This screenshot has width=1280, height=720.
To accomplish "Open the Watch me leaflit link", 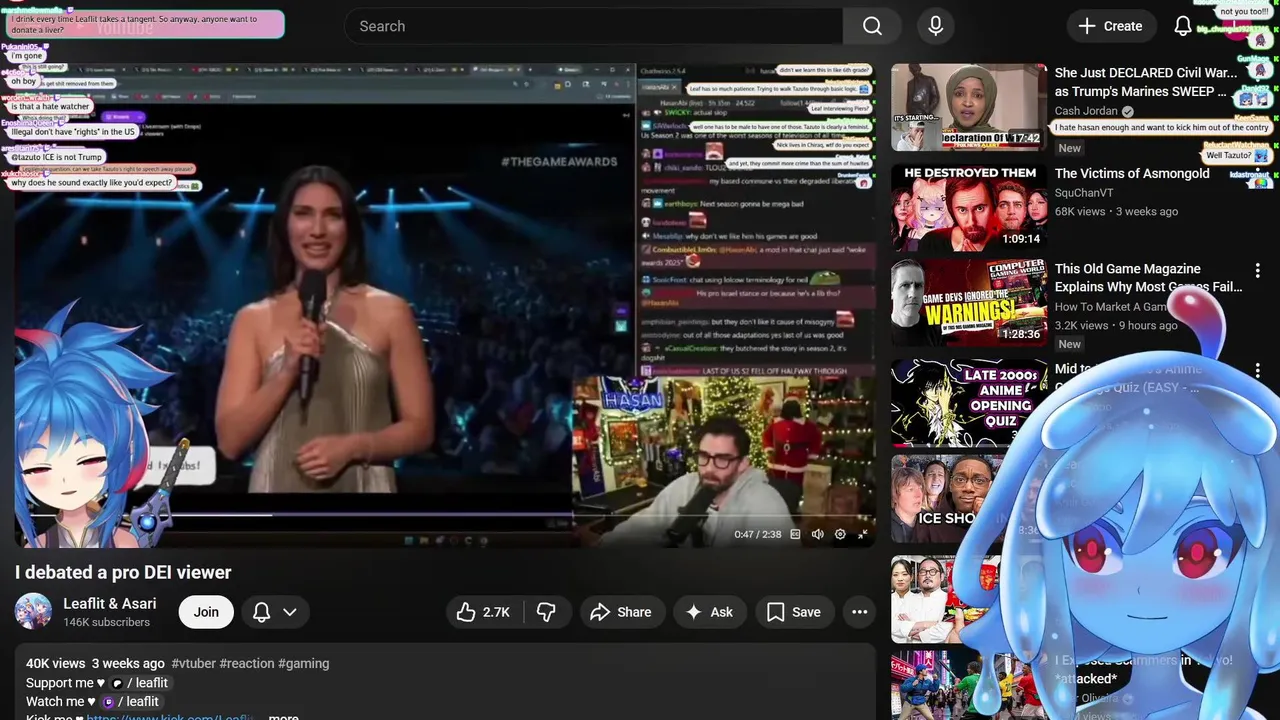I will [x=131, y=702].
